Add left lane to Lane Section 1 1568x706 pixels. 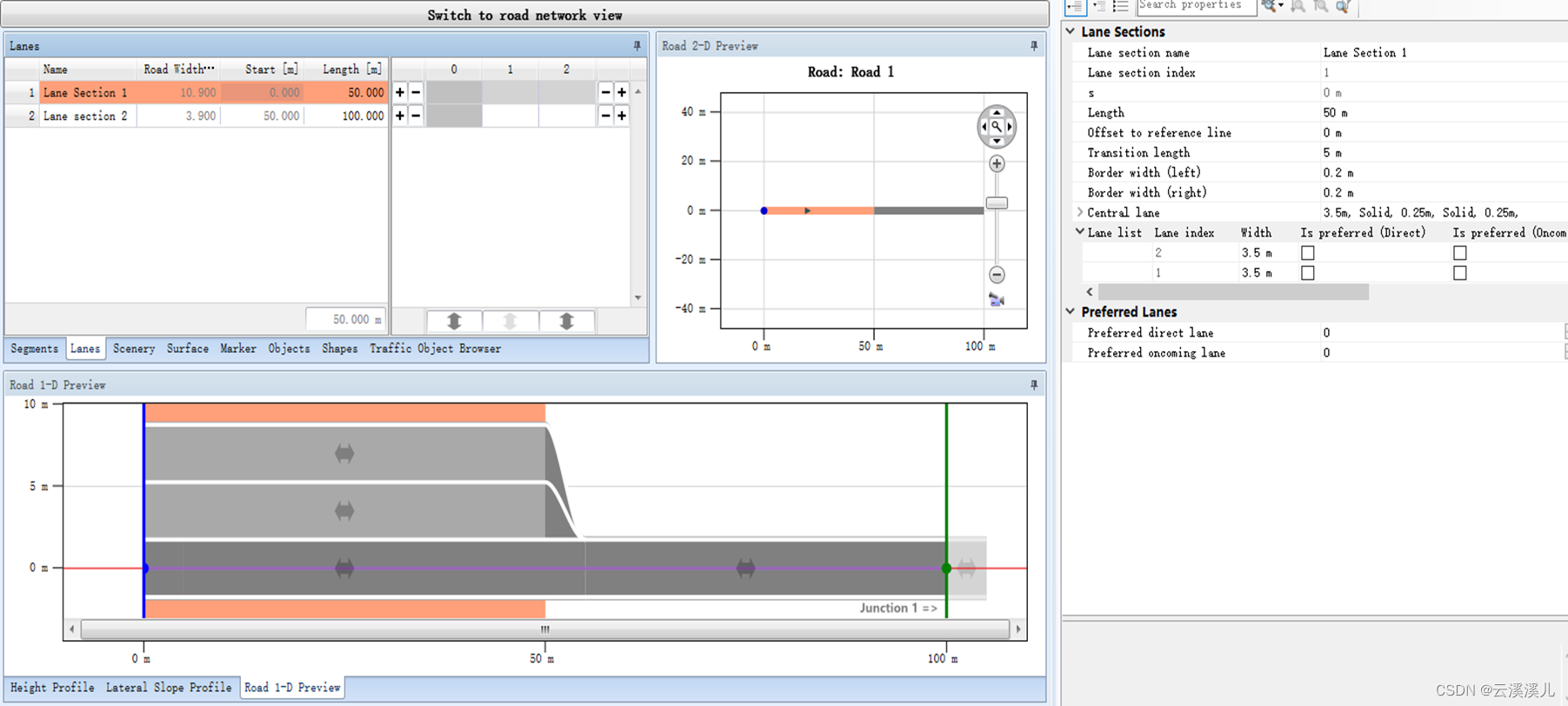pyautogui.click(x=400, y=92)
